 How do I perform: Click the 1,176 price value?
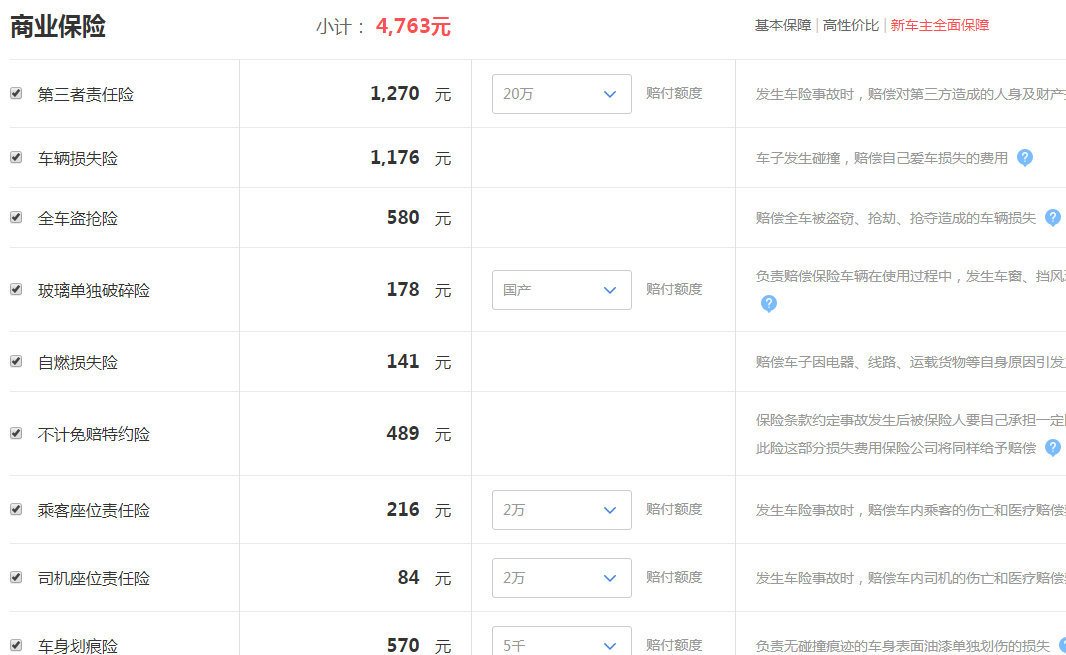click(x=395, y=157)
